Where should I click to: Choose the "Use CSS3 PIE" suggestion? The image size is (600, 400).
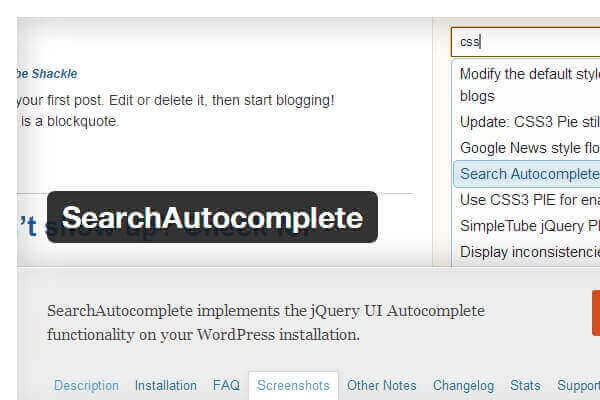(529, 199)
